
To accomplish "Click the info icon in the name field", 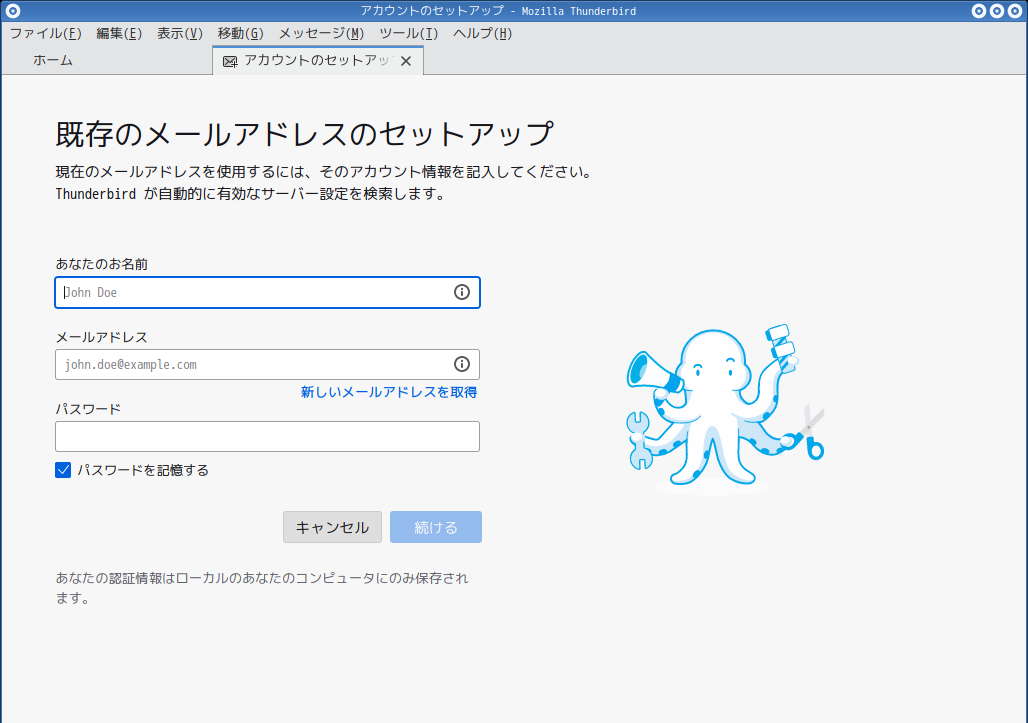I will (x=462, y=292).
